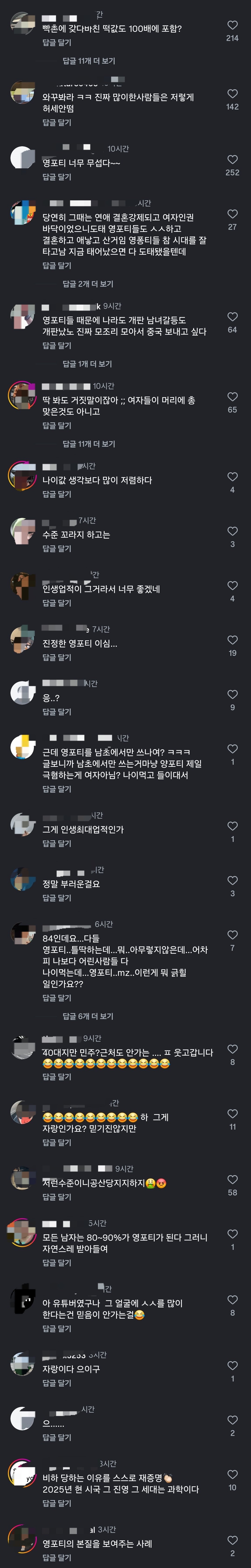Reply to '그게 인생최대업적인가' comment
Image resolution: width=251 pixels, height=1568 pixels.
[56, 844]
